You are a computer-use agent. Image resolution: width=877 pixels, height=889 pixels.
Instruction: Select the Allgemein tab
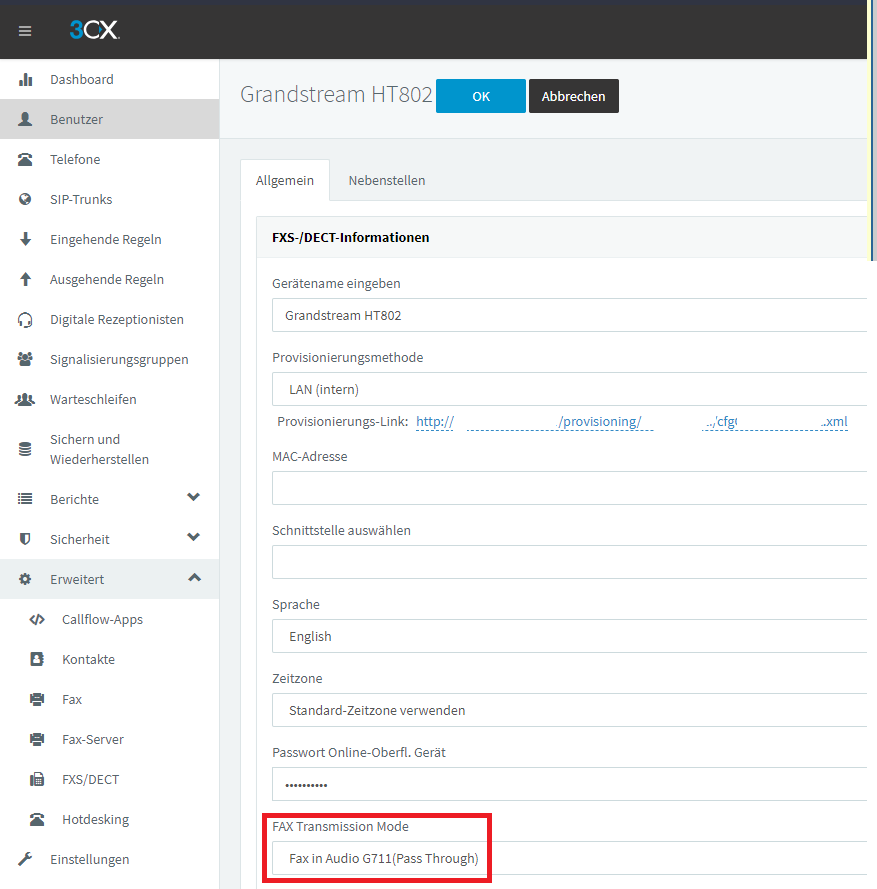point(285,181)
